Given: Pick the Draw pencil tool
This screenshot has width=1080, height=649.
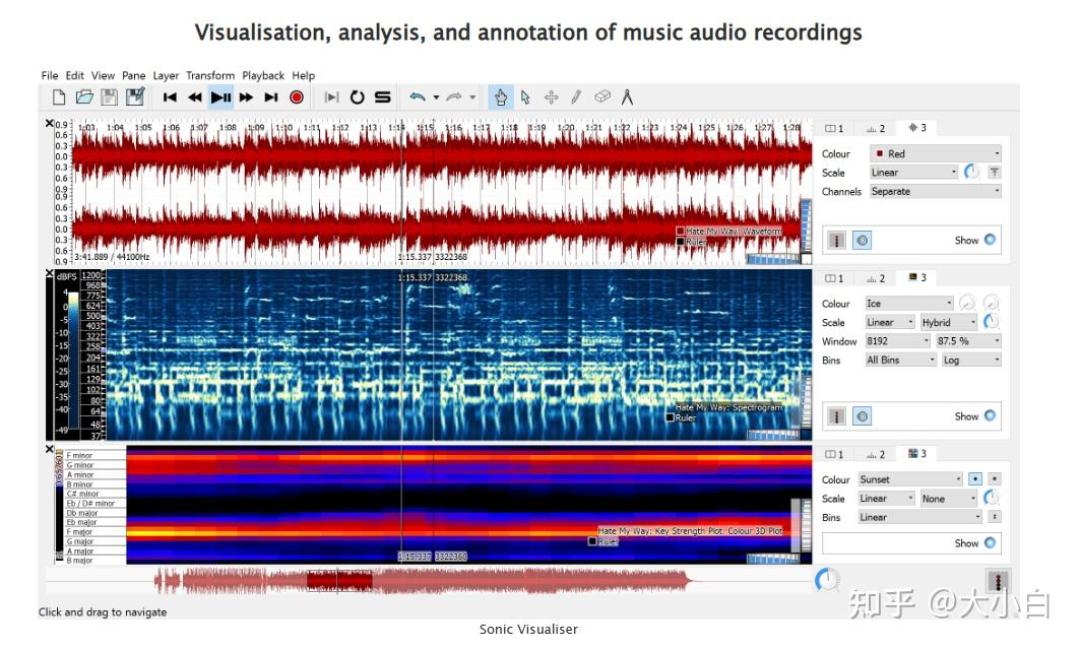Looking at the screenshot, I should tap(576, 97).
